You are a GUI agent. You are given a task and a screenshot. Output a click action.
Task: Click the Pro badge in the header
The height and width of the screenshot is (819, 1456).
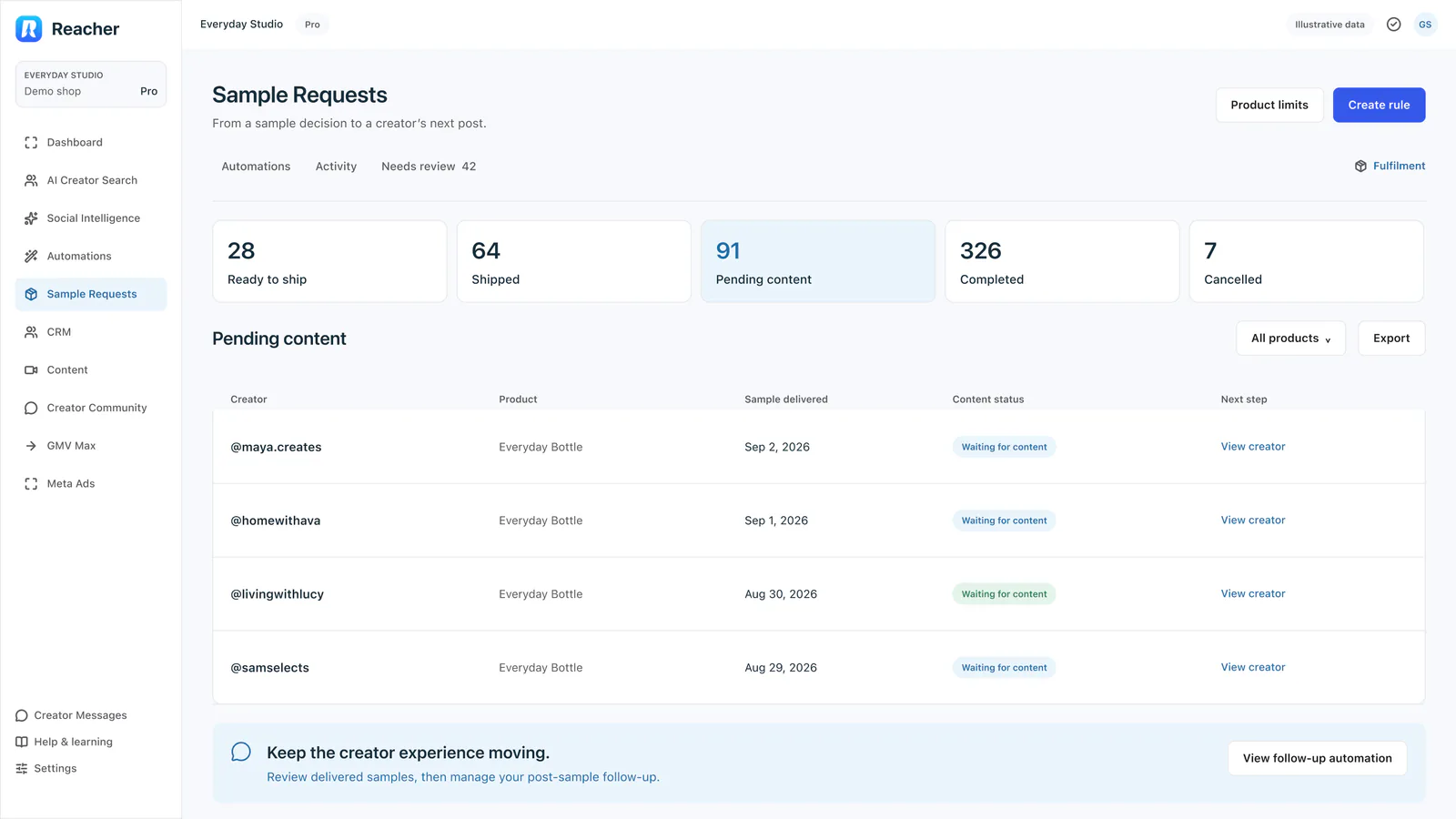[312, 25]
